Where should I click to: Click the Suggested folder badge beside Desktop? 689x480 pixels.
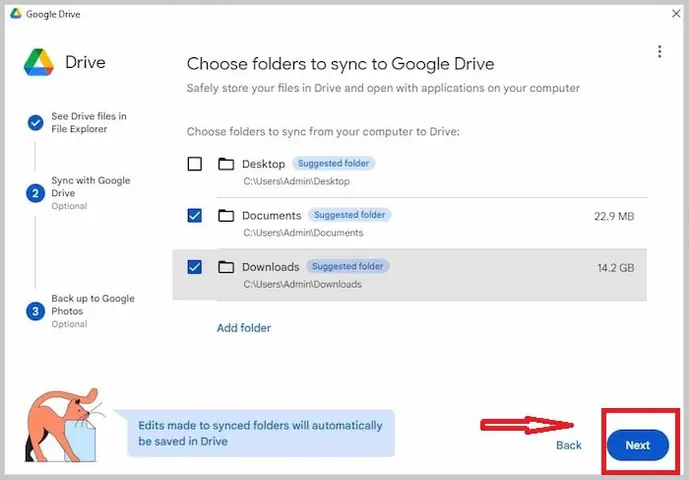(334, 164)
